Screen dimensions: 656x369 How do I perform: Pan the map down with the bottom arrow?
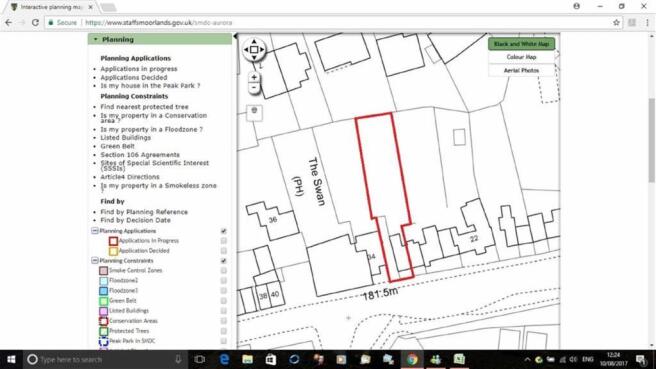[254, 57]
